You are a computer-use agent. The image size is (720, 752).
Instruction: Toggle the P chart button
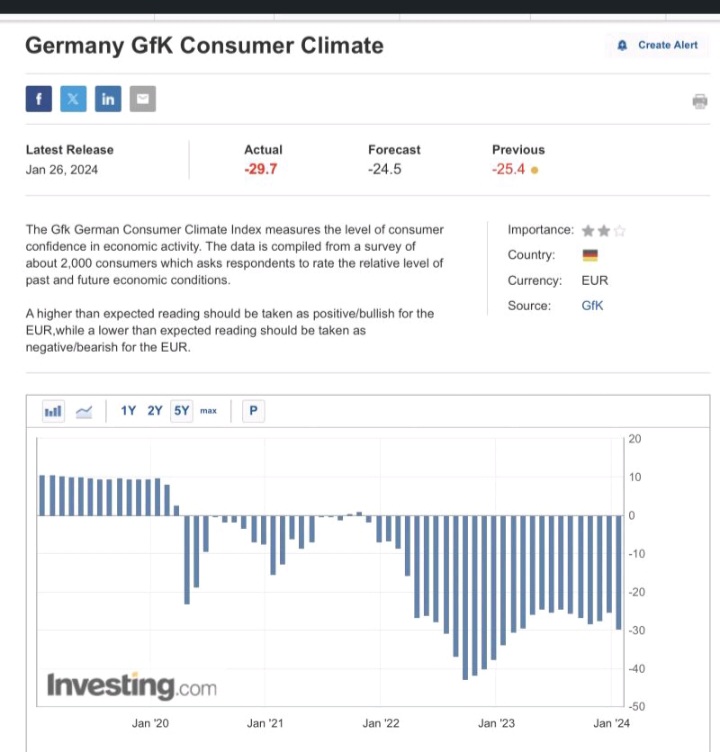tap(253, 411)
